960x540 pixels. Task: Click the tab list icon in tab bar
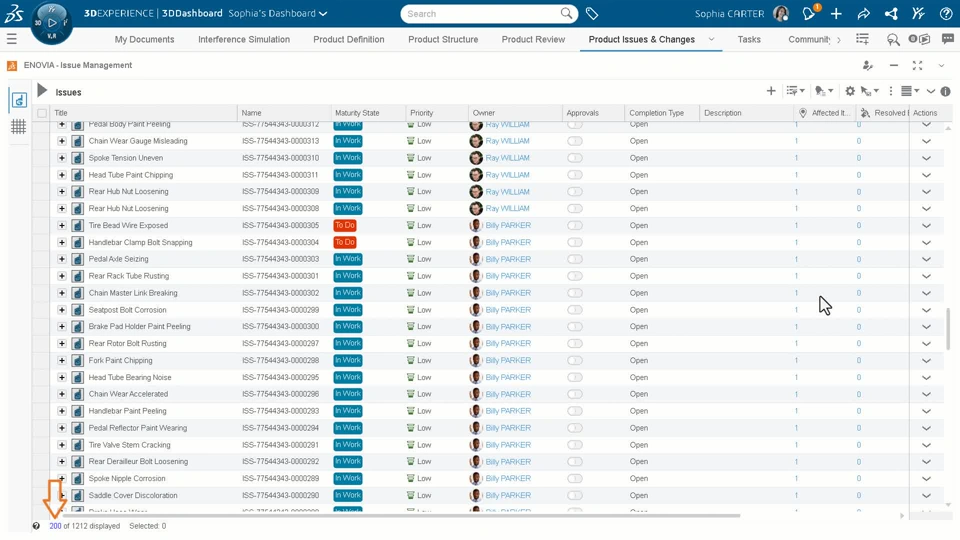862,39
